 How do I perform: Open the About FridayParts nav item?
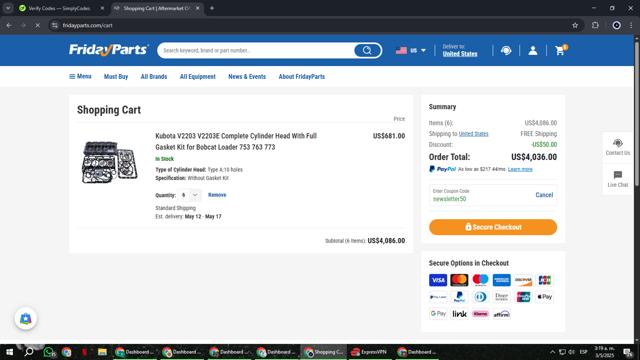pyautogui.click(x=302, y=77)
